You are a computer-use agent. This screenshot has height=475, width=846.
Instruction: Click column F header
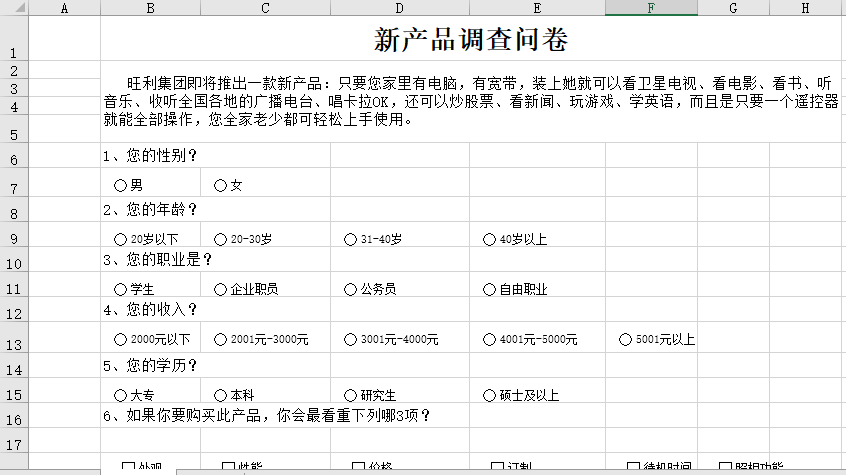650,9
